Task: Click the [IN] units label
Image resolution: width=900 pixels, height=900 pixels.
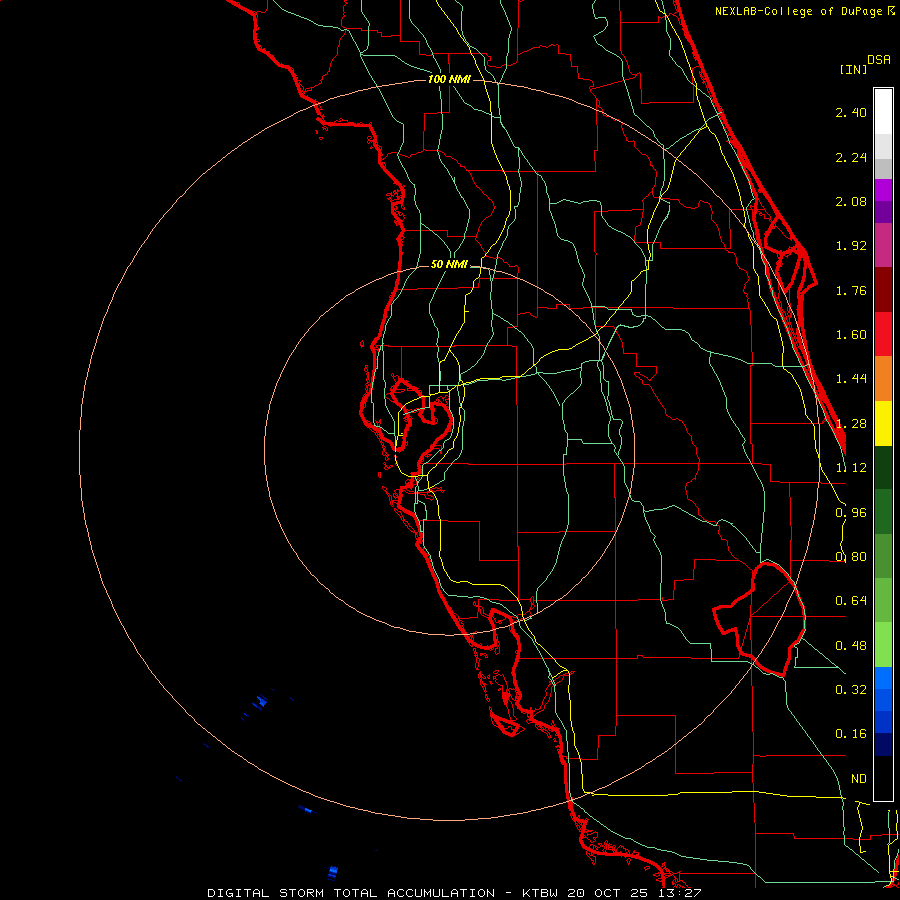Action: click(x=853, y=69)
